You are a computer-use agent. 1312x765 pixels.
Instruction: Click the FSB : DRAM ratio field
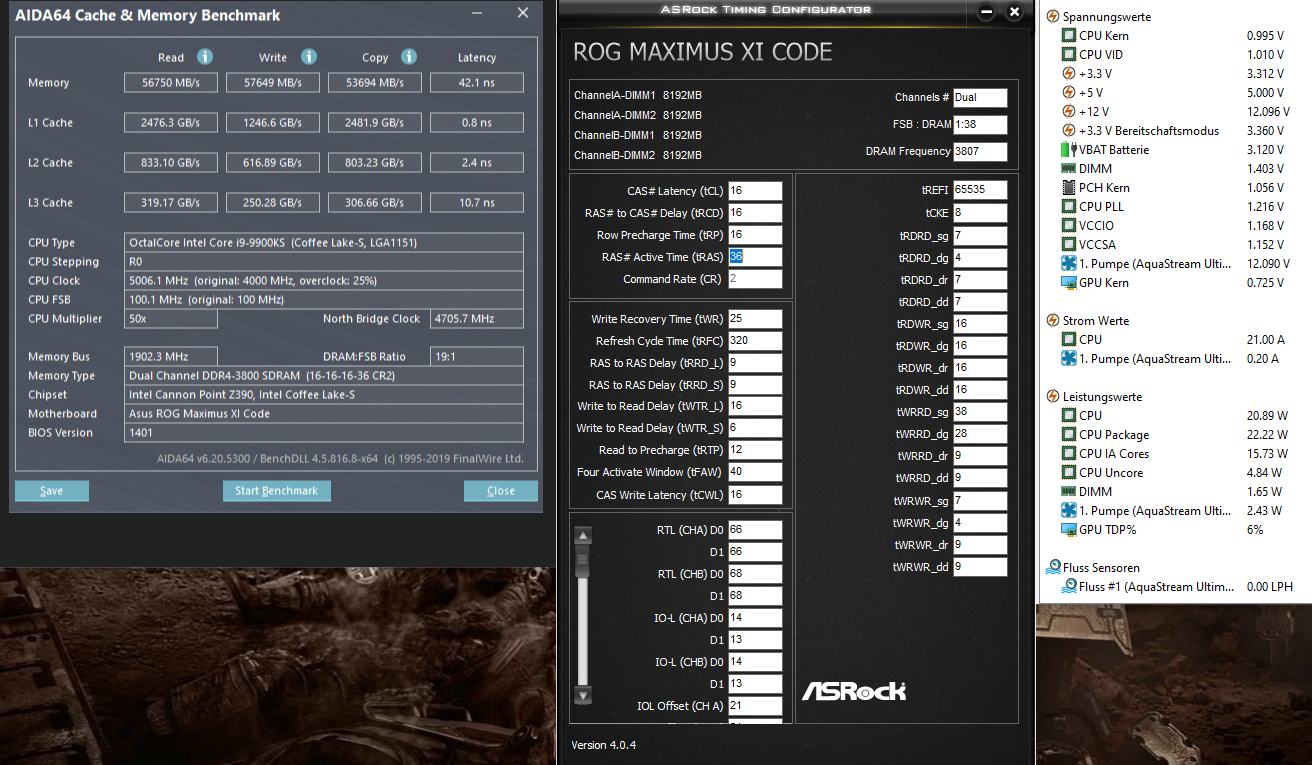pyautogui.click(x=980, y=125)
